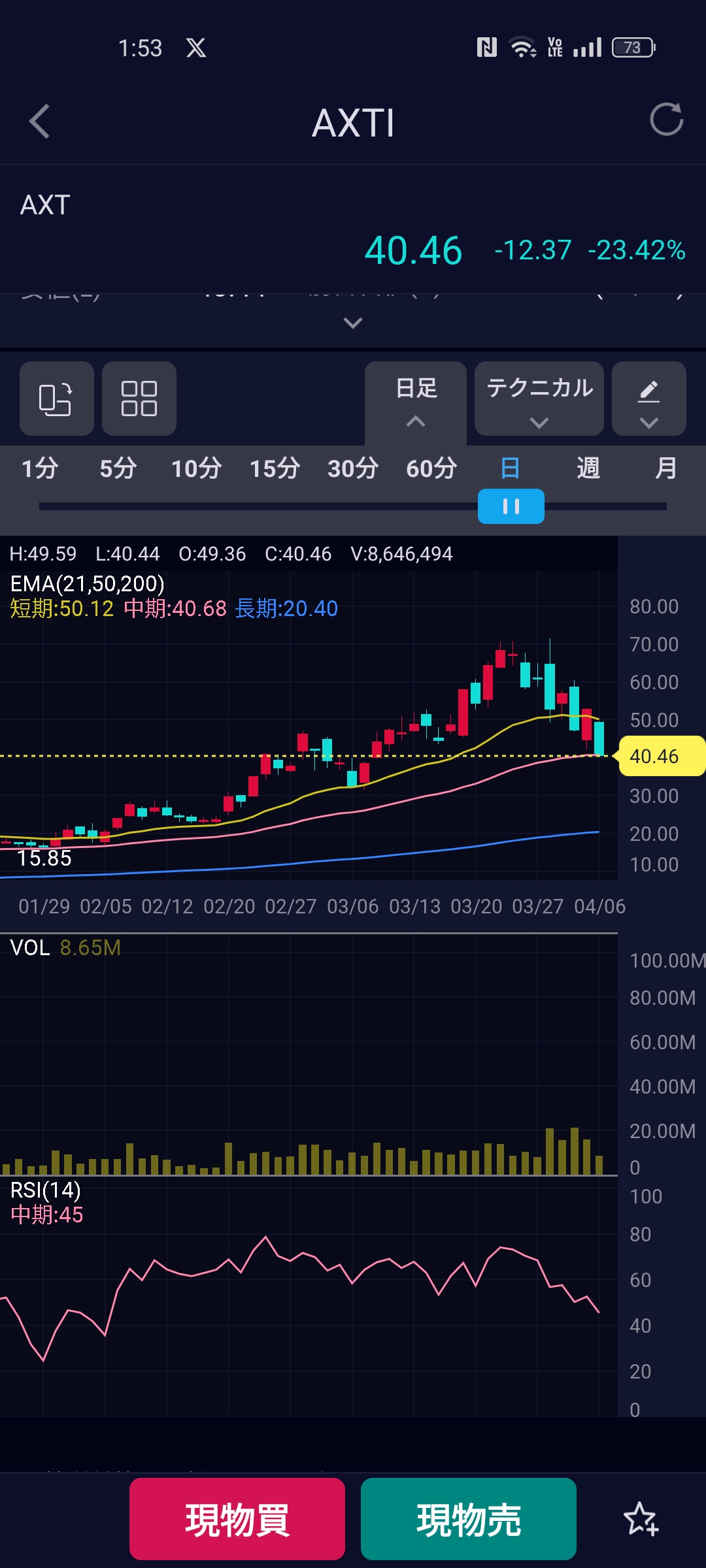Image resolution: width=706 pixels, height=1568 pixels.
Task: Grab the blue timeframe slider handle
Action: [x=511, y=506]
